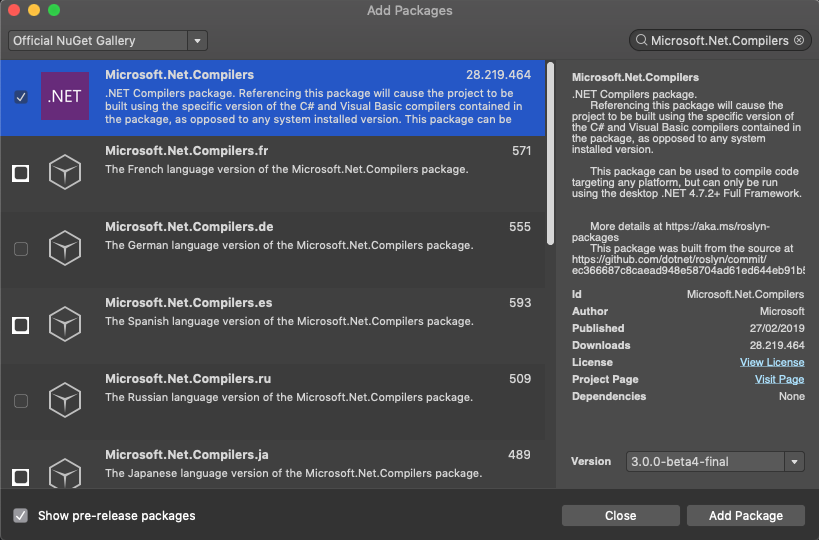This screenshot has width=819, height=540.
Task: Check the Microsoft.Net.Compilers.fr checkbox
Action: (x=20, y=173)
